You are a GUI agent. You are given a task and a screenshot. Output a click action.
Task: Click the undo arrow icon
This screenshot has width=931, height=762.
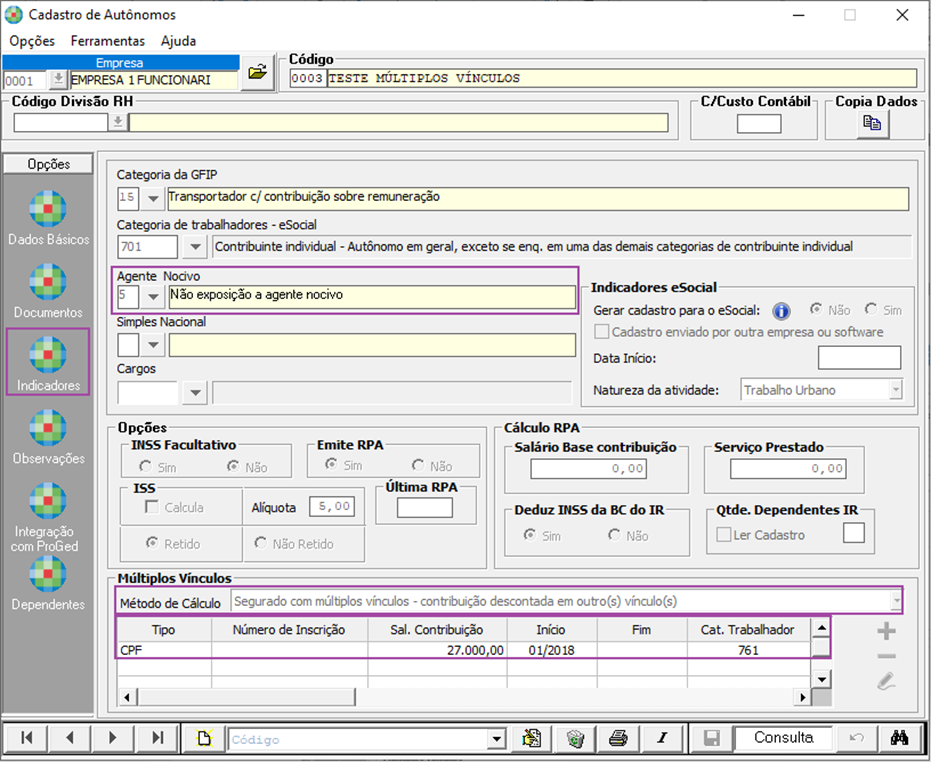(856, 738)
